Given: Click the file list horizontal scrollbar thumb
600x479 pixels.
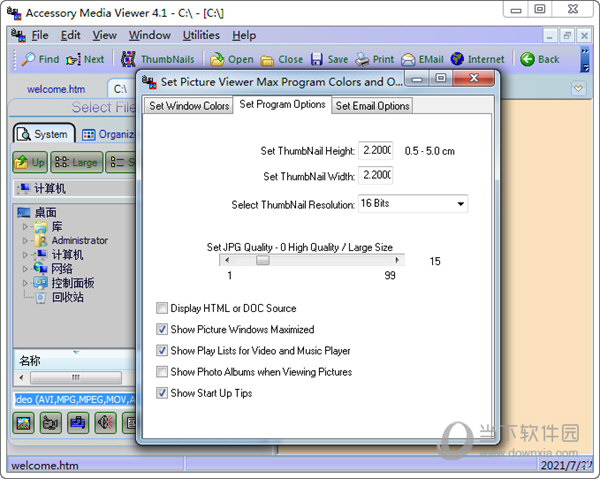Looking at the screenshot, I should click(76, 378).
